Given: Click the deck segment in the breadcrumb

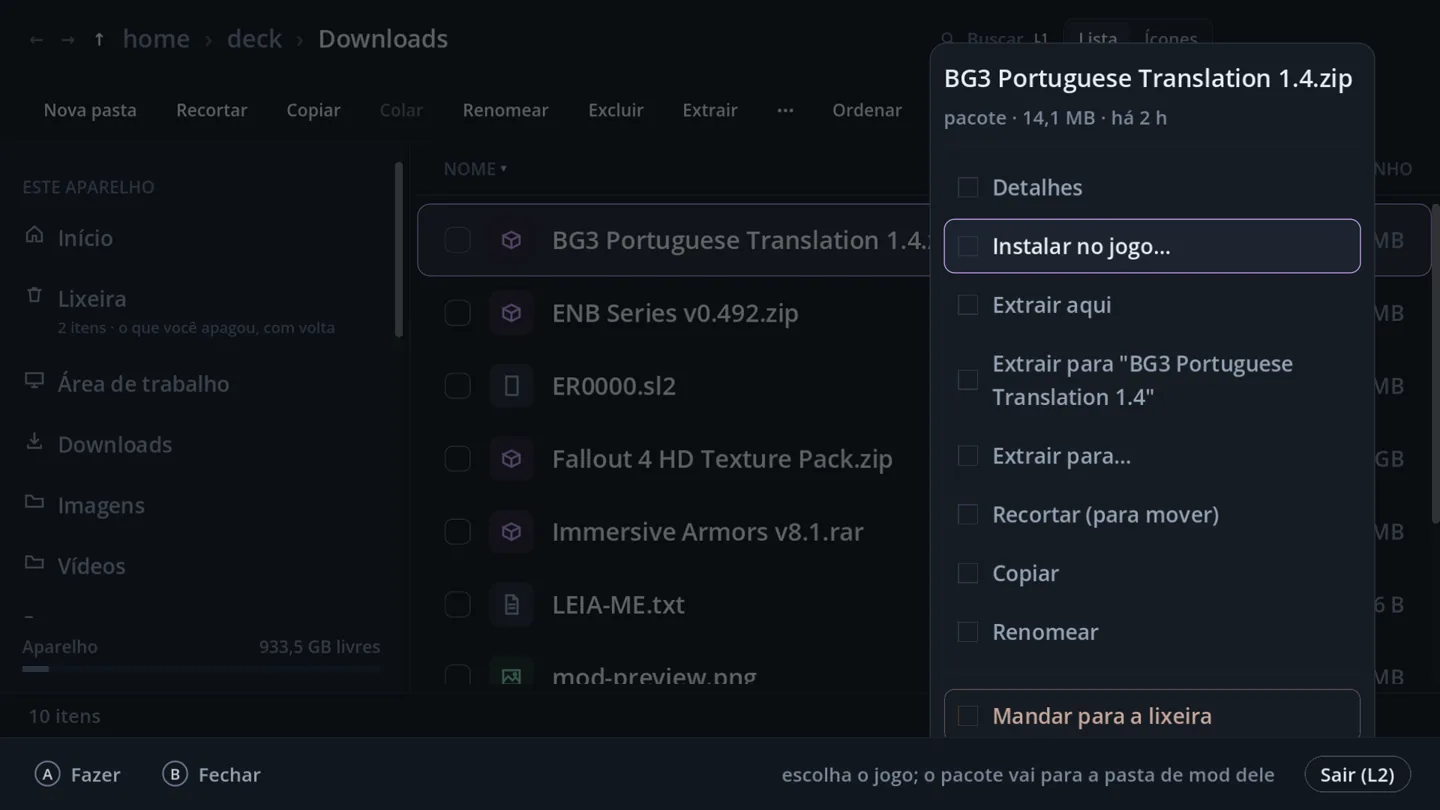Looking at the screenshot, I should (x=255, y=39).
